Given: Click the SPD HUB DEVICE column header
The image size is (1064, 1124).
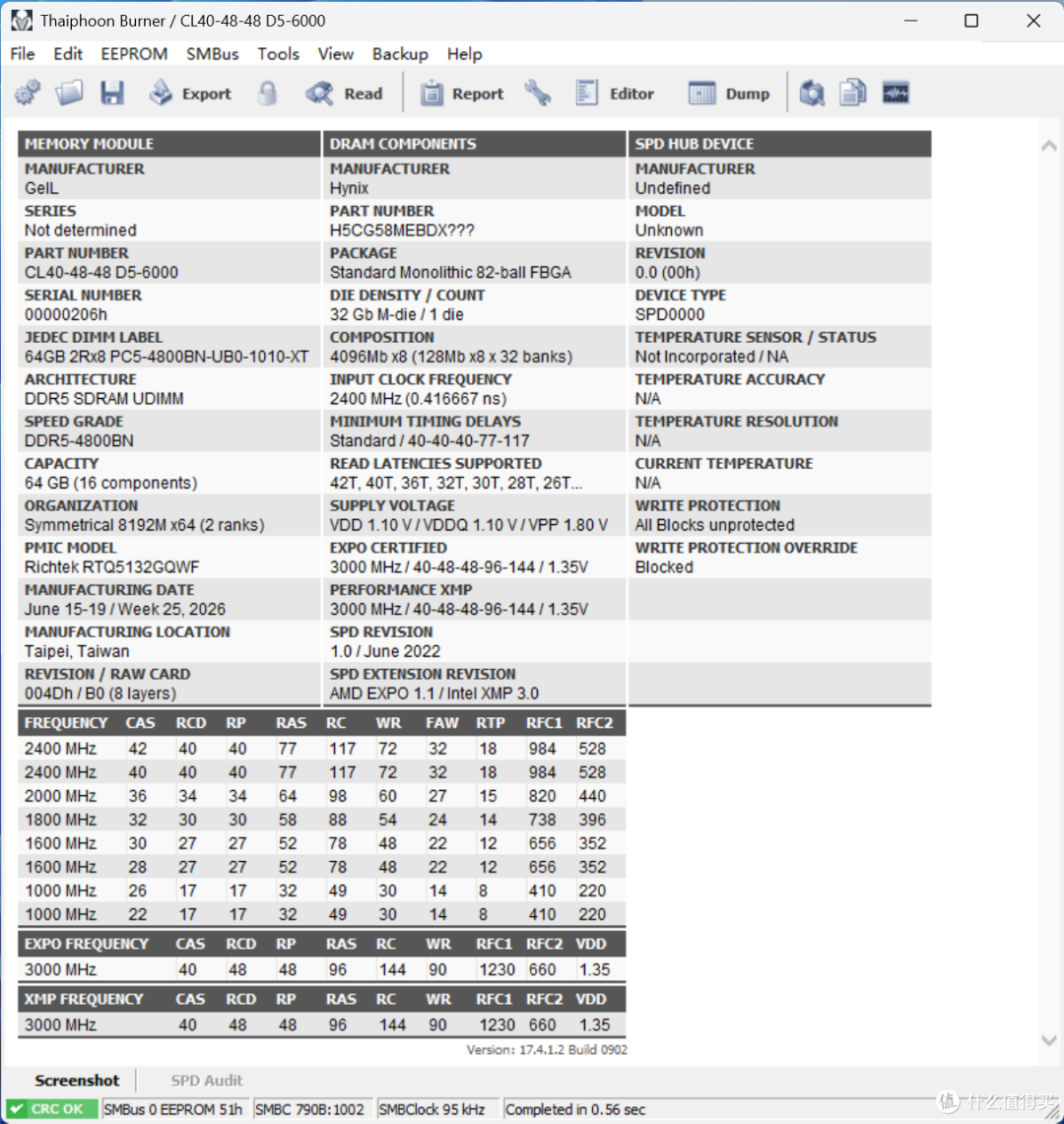Looking at the screenshot, I should coord(780,144).
